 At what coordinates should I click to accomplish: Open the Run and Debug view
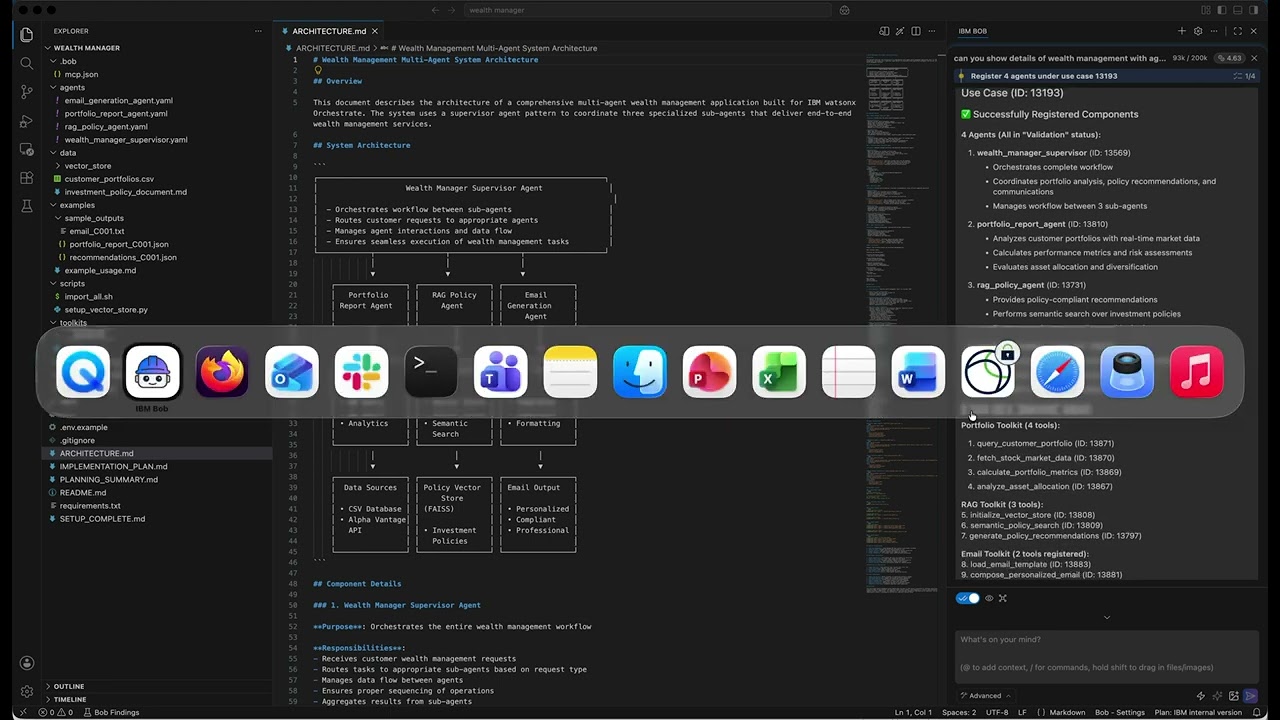27,120
